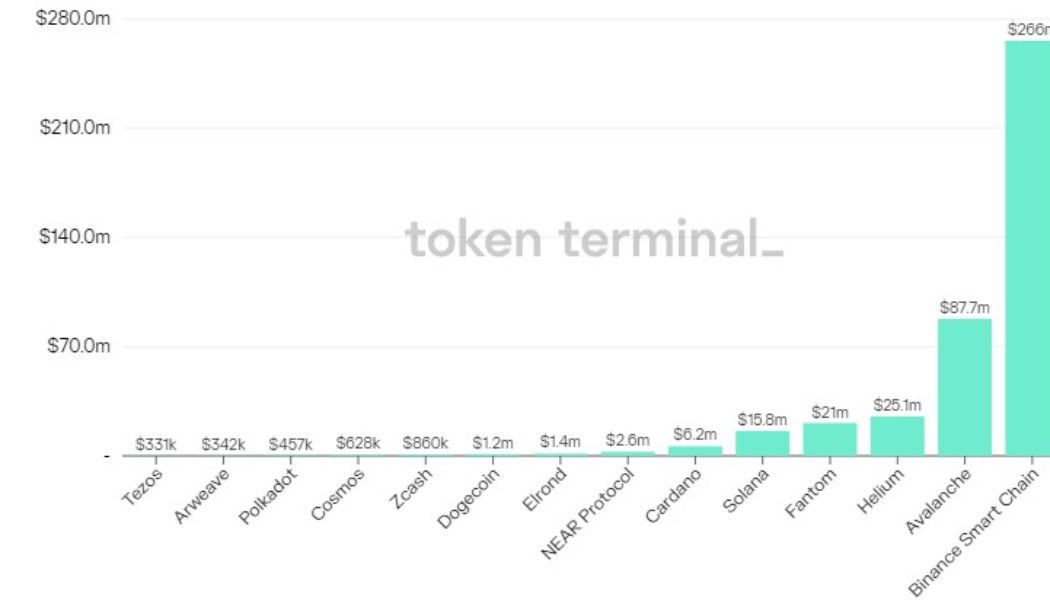Click the $331k value above Tezos
Viewport: 1050px width, 600px height.
(x=156, y=443)
